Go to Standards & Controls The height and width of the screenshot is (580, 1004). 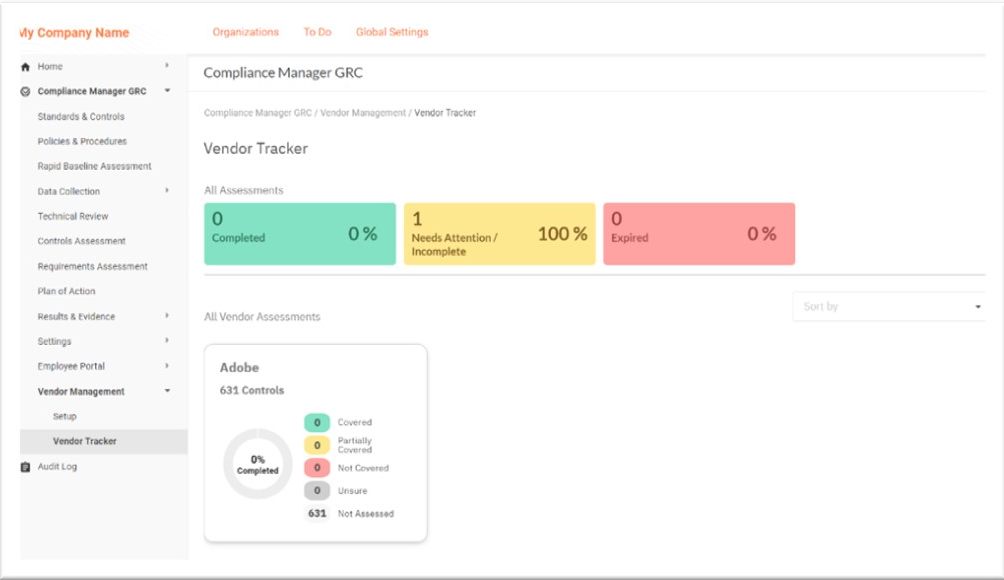pos(82,116)
